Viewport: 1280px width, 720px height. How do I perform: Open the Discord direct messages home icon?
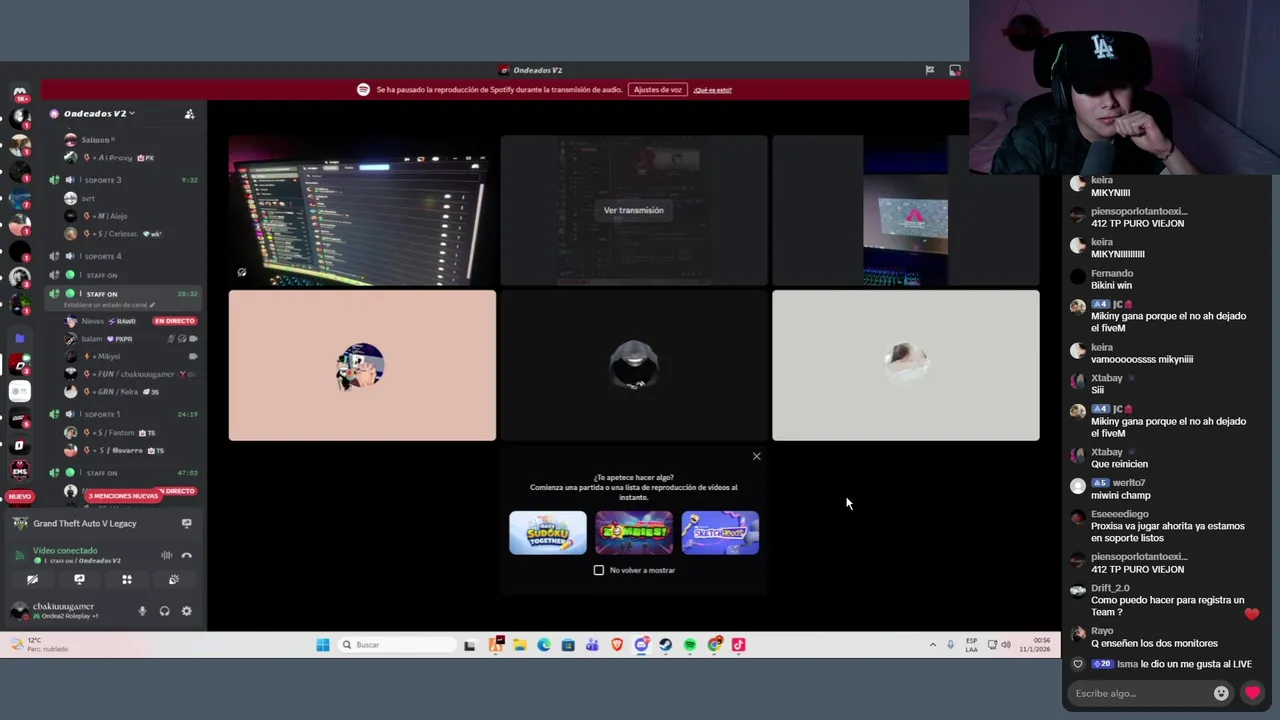(x=19, y=93)
